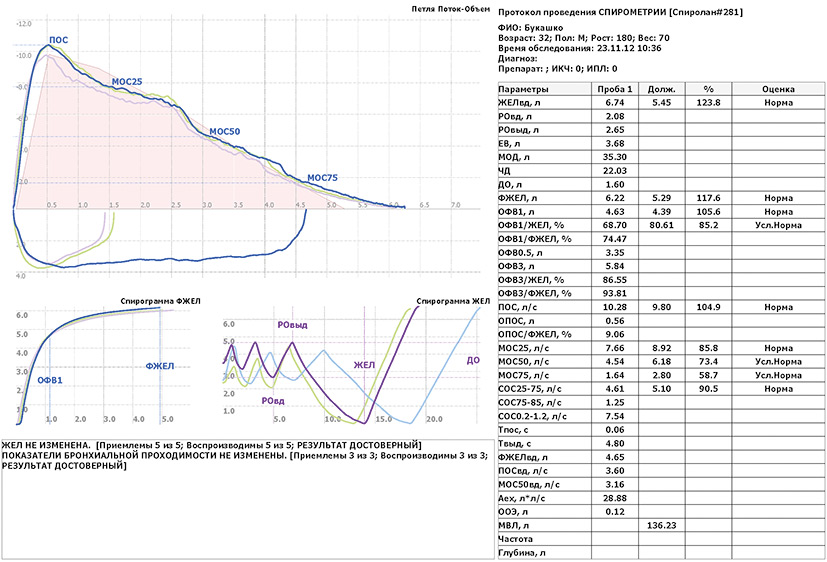Select the ОФВ1/ЖЕЛ, % parameter row
Viewport: 827px width, 562px height.
[x=661, y=225]
